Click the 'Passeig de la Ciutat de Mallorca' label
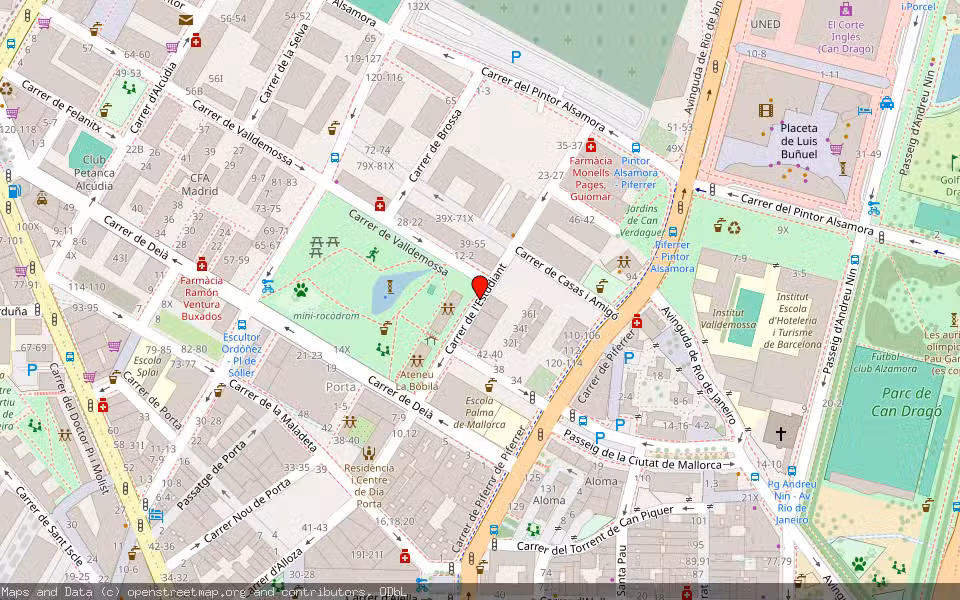Image resolution: width=960 pixels, height=600 pixels. coord(642,450)
